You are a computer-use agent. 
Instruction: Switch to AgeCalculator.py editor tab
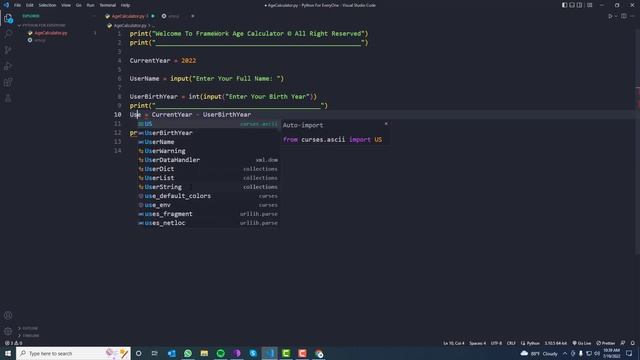tap(129, 16)
